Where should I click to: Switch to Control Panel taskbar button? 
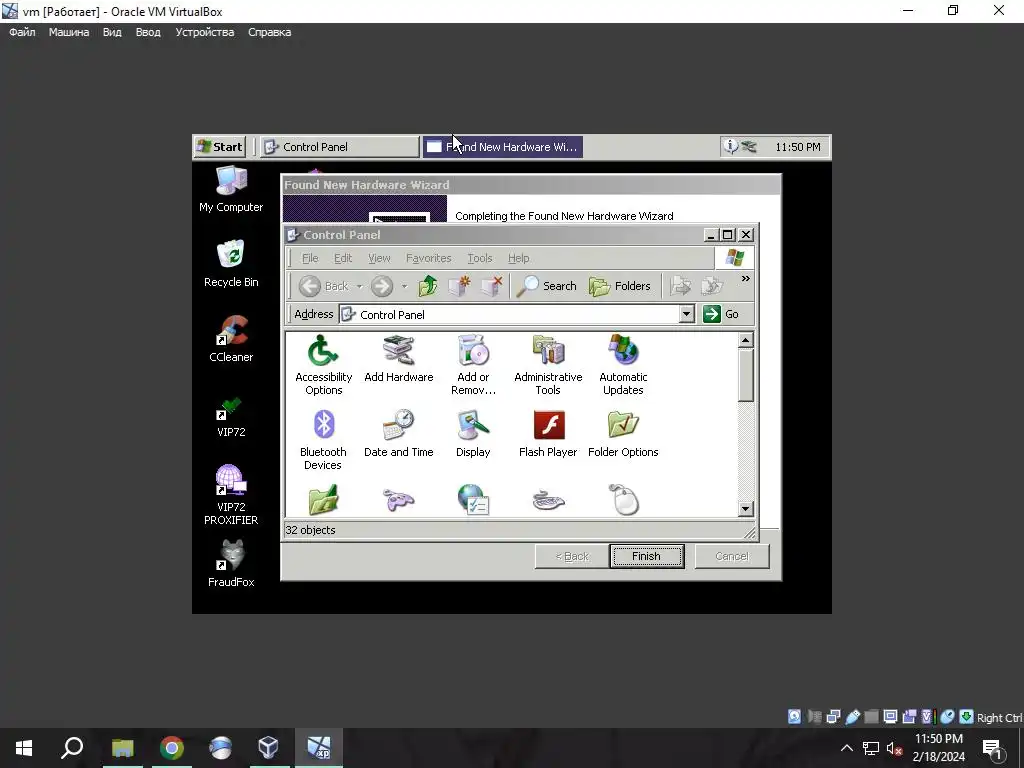pyautogui.click(x=340, y=147)
